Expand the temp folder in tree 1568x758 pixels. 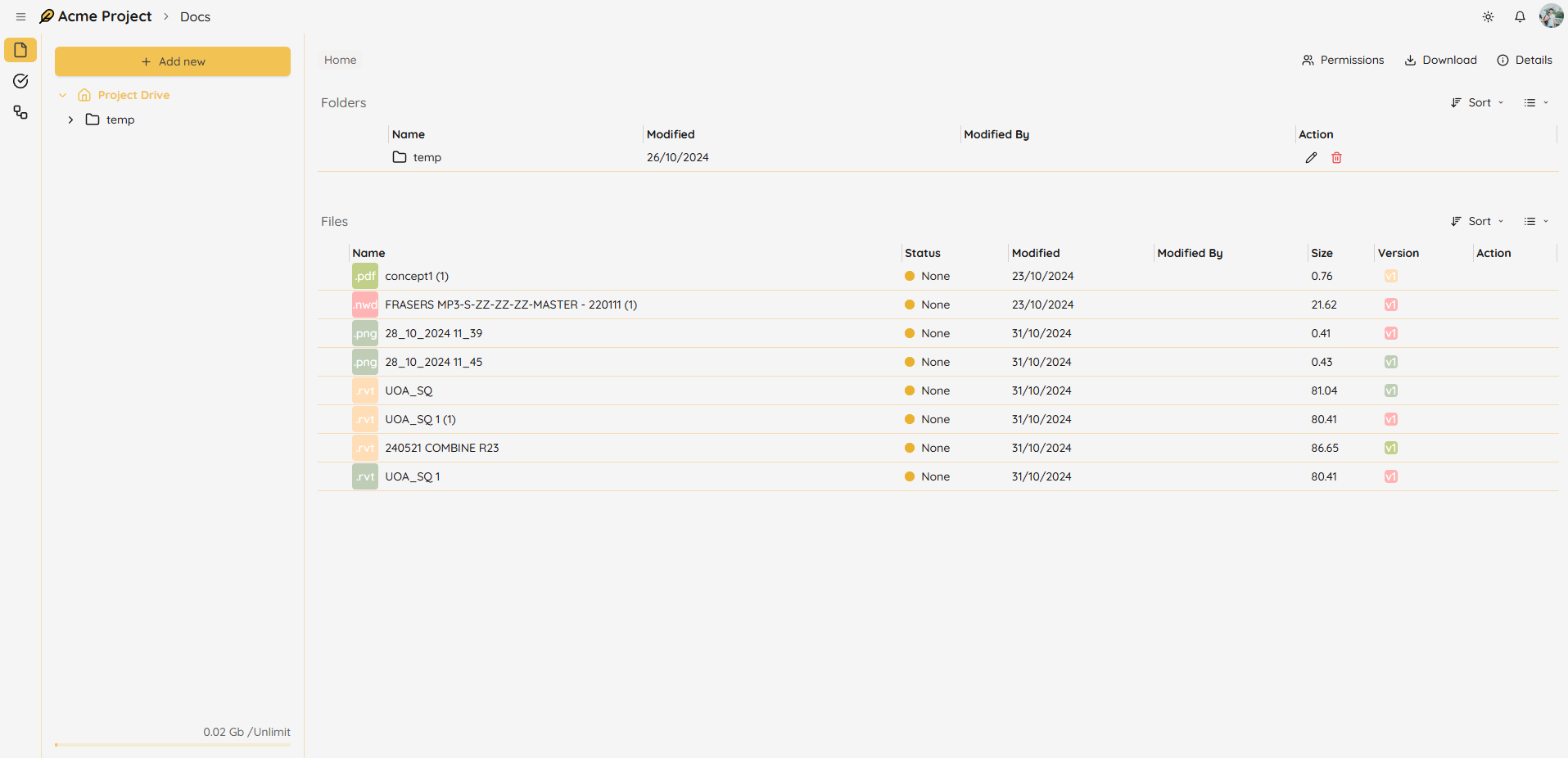pos(71,120)
